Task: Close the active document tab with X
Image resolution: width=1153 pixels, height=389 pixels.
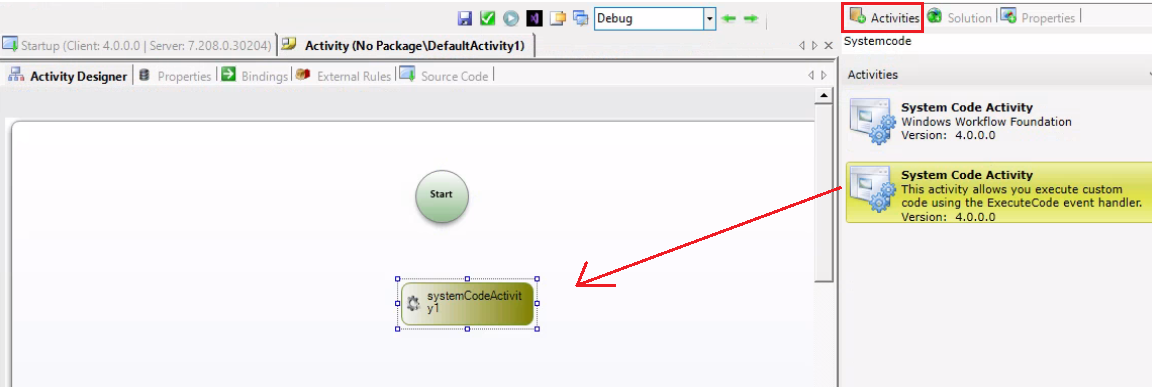Action: [x=829, y=46]
